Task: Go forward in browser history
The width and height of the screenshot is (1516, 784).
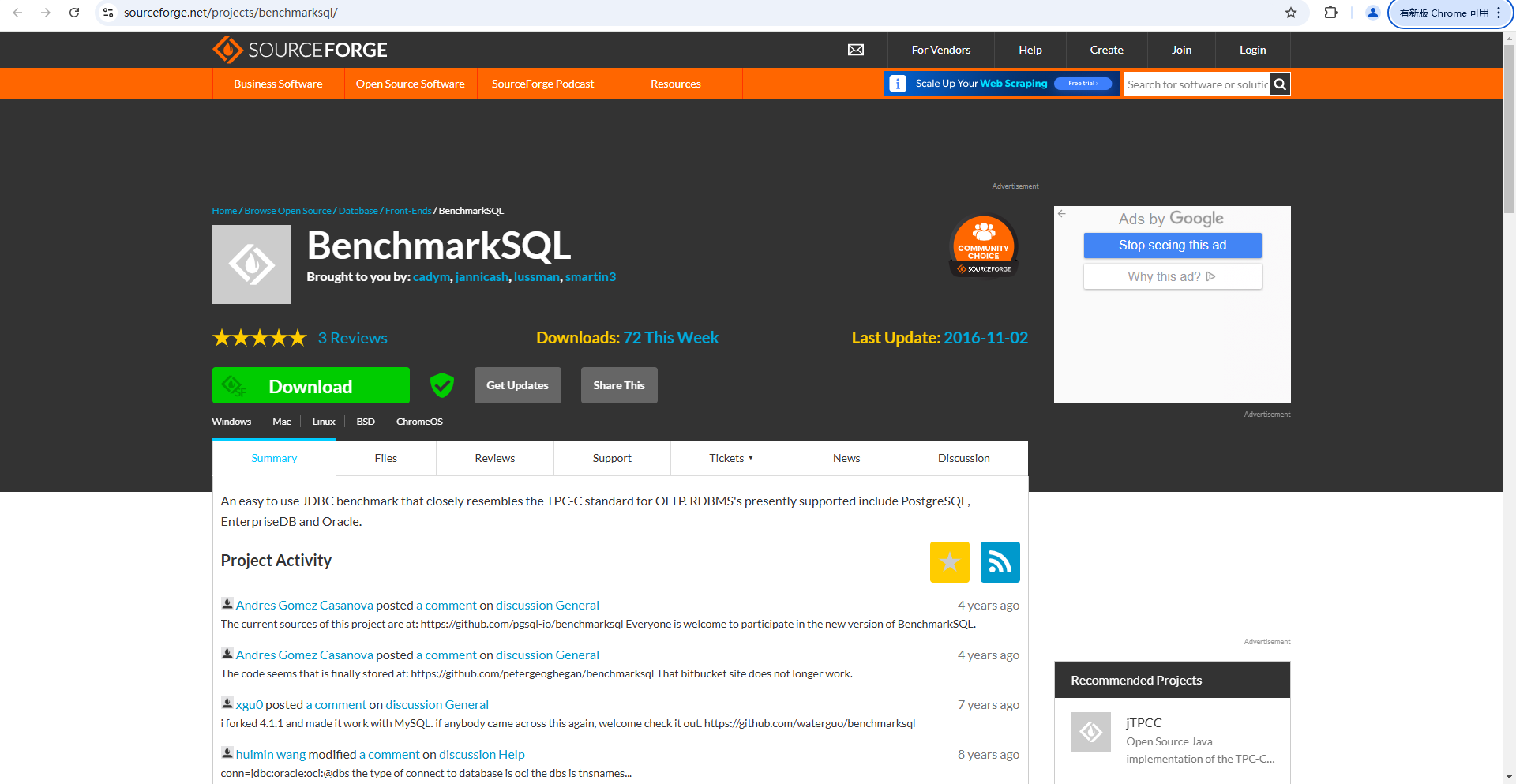Action: pyautogui.click(x=46, y=13)
